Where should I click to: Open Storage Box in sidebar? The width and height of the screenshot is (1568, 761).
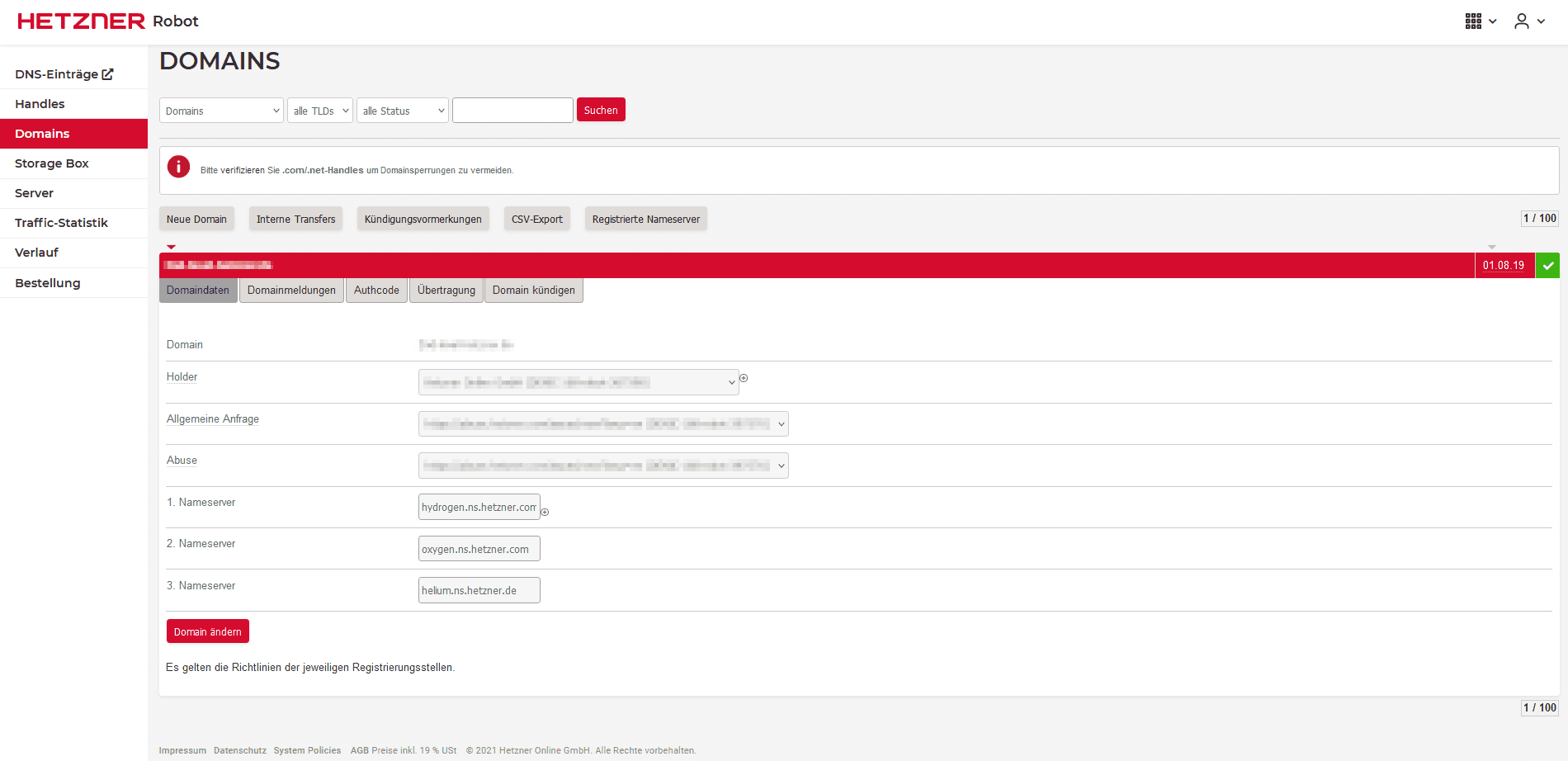74,163
